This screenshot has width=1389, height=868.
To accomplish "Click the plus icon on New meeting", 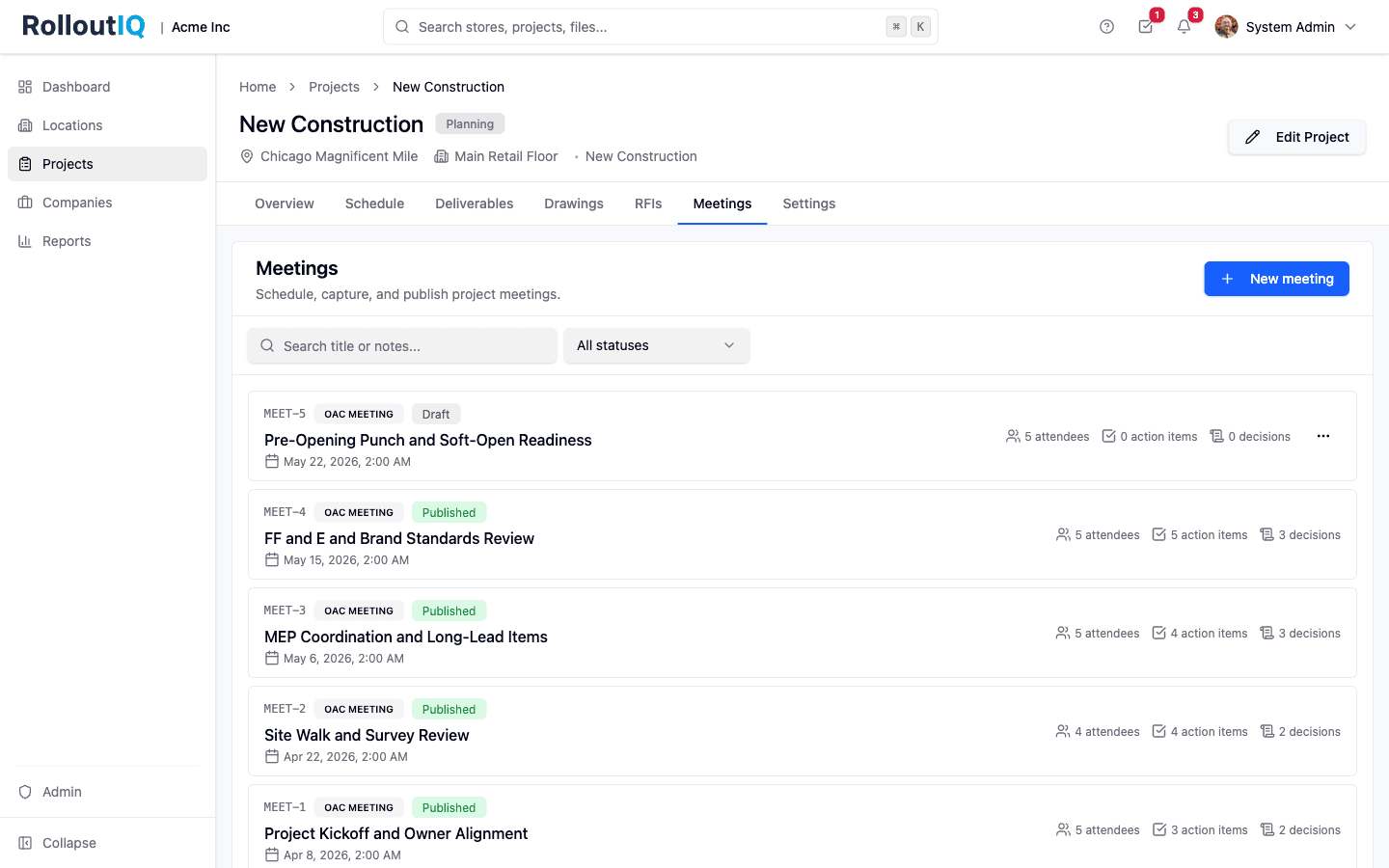I will (x=1227, y=279).
